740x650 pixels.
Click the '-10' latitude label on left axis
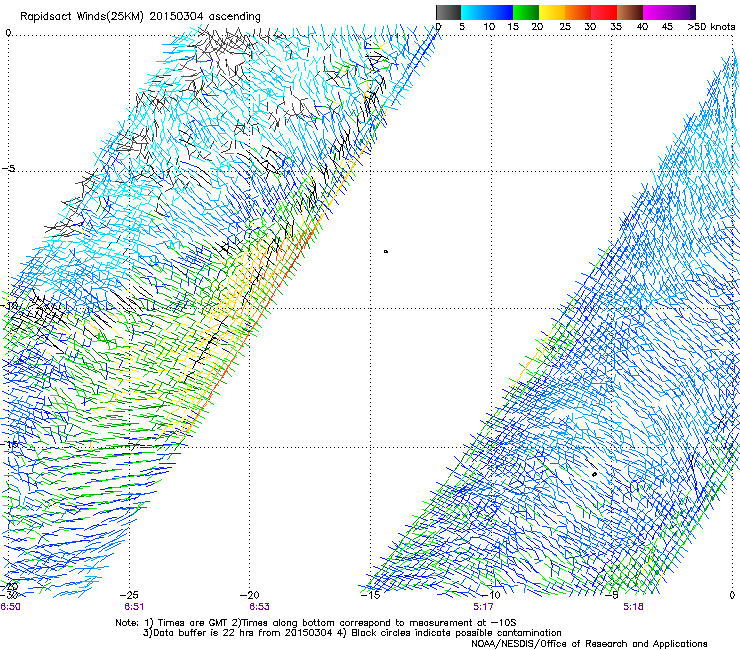click(9, 306)
